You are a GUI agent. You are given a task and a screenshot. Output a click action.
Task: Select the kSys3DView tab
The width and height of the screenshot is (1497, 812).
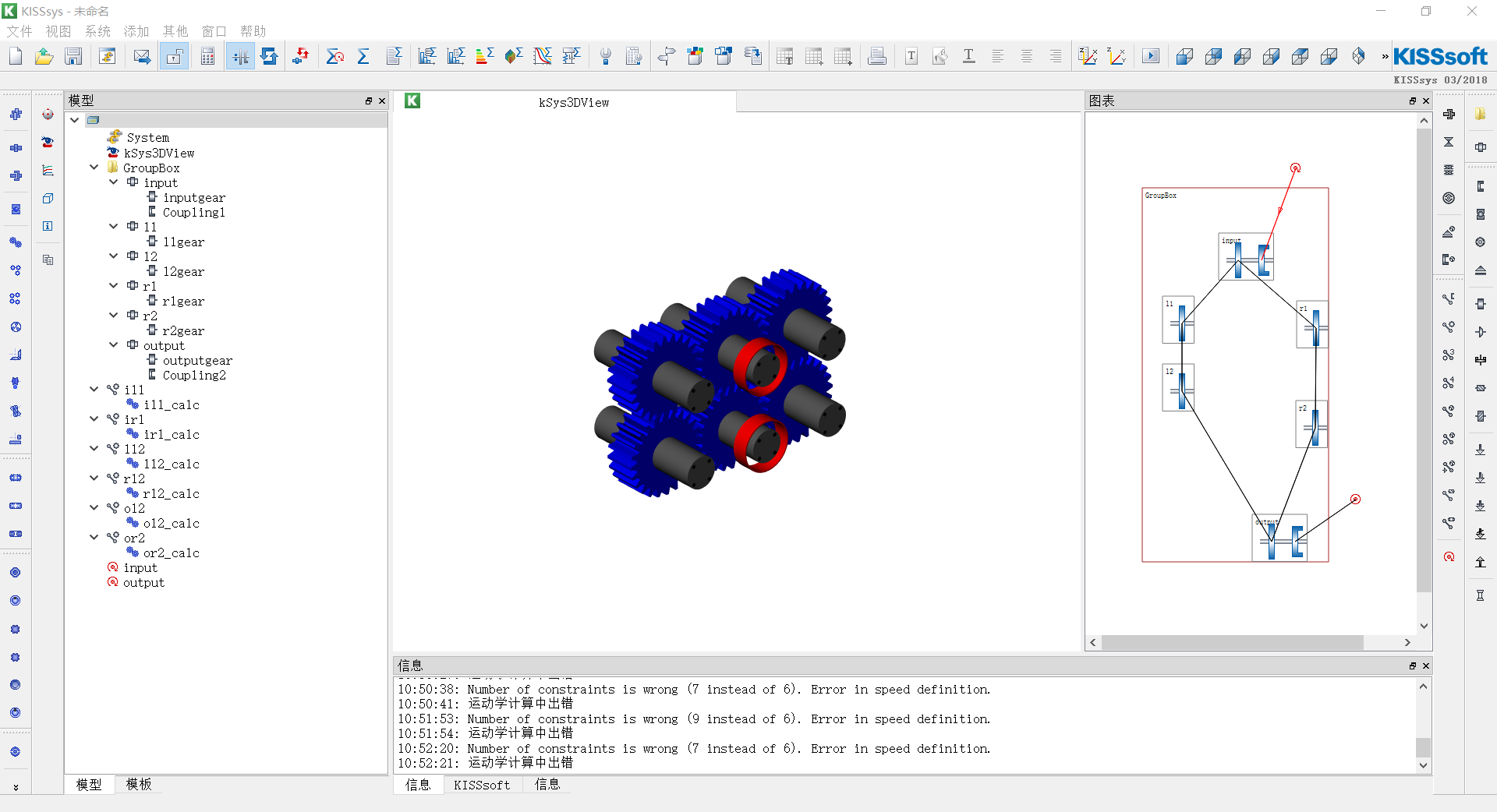click(x=565, y=101)
